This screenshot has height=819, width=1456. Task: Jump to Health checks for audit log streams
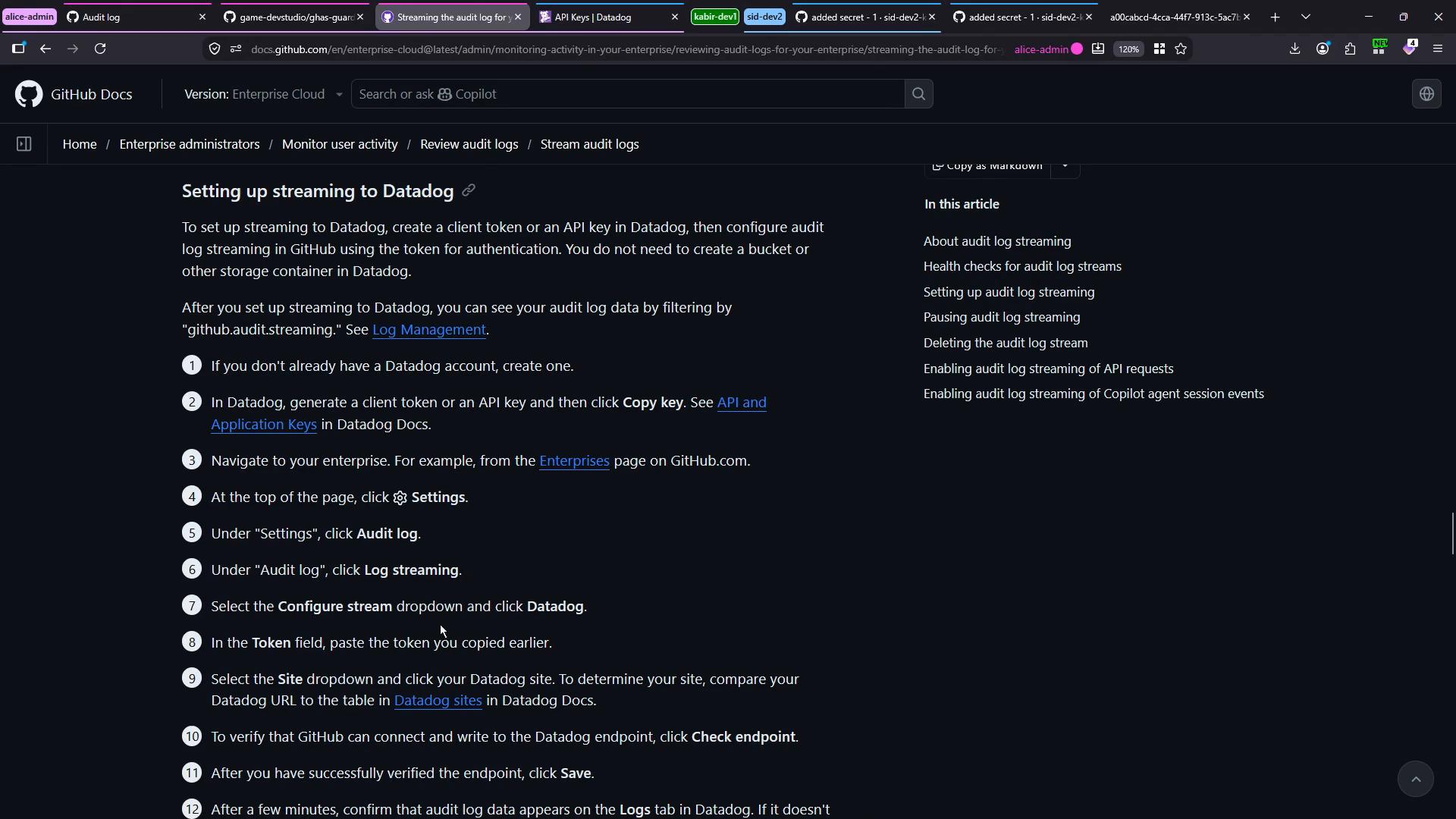(x=1022, y=267)
